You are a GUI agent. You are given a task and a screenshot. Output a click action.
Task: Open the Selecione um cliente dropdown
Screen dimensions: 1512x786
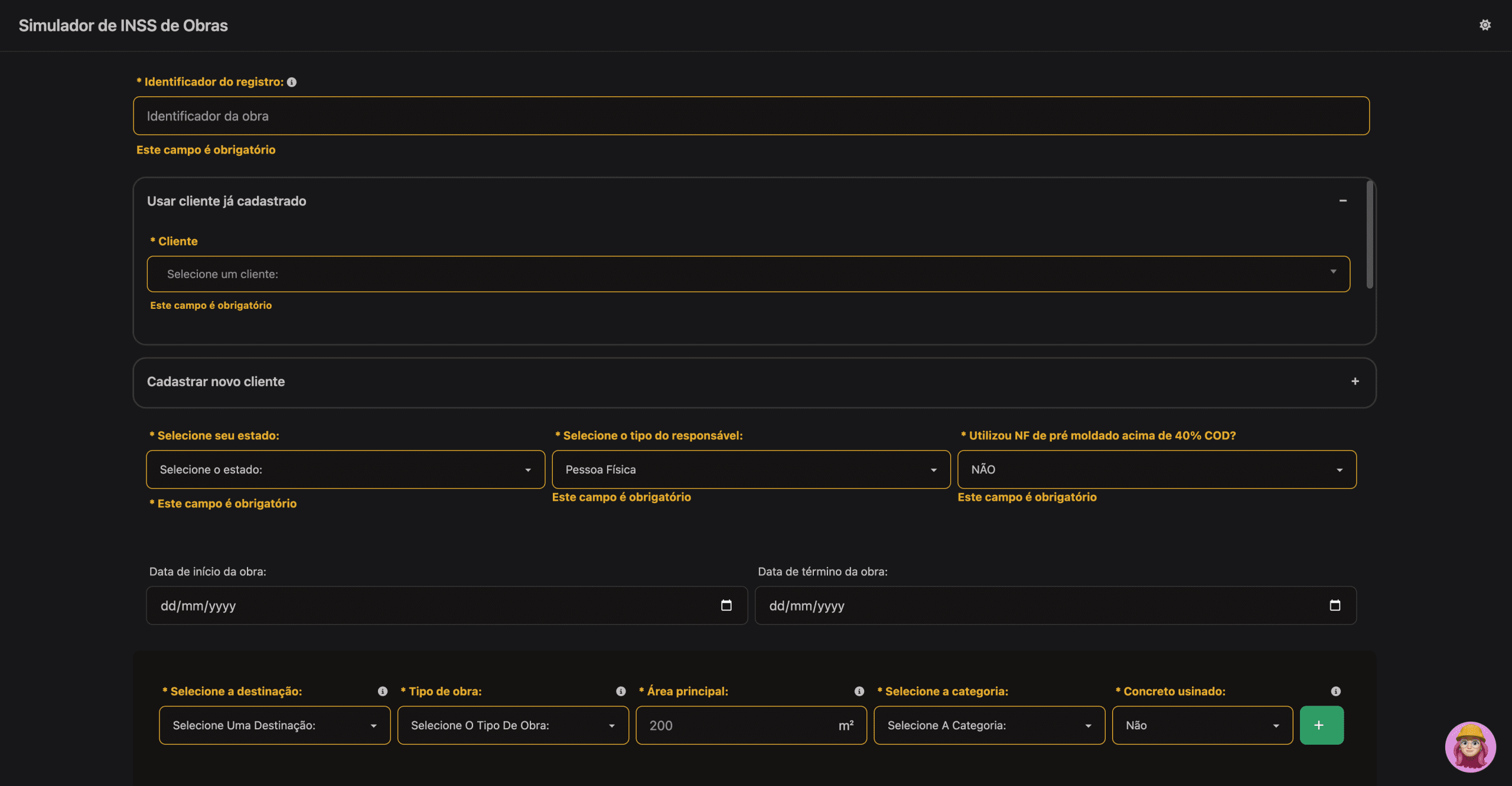(x=748, y=274)
